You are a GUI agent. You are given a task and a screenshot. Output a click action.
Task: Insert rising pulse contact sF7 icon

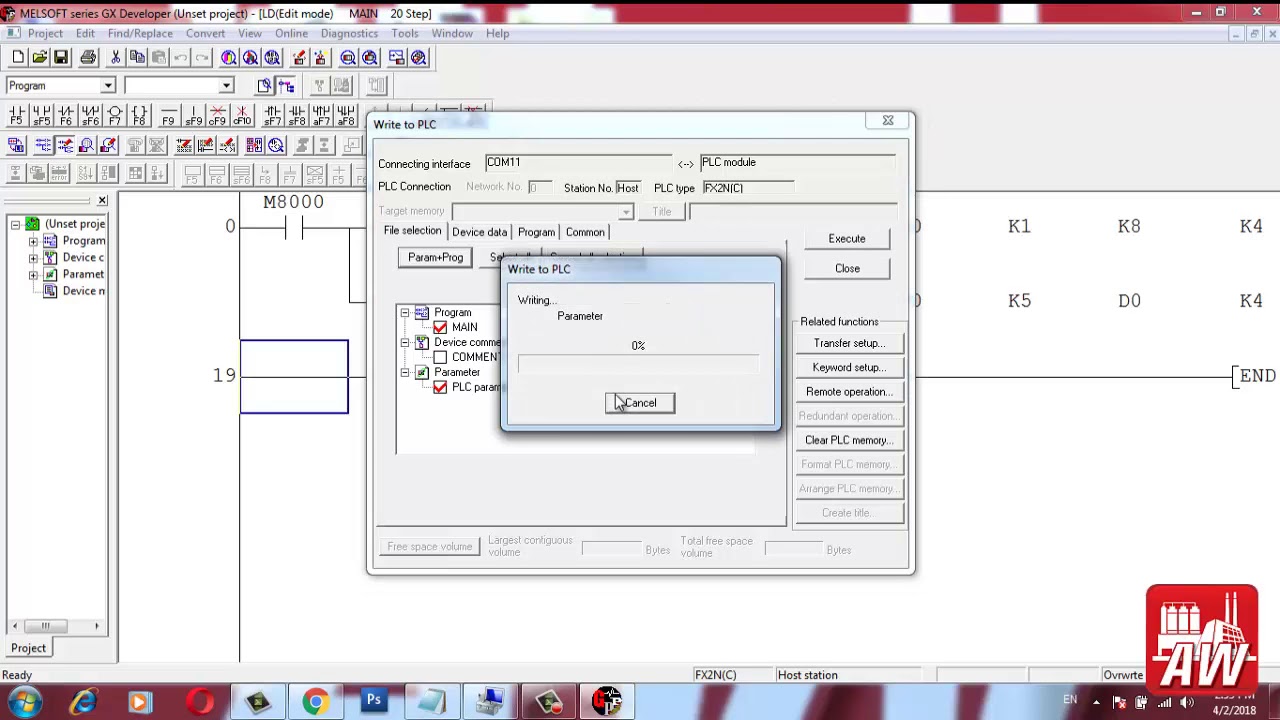point(272,116)
